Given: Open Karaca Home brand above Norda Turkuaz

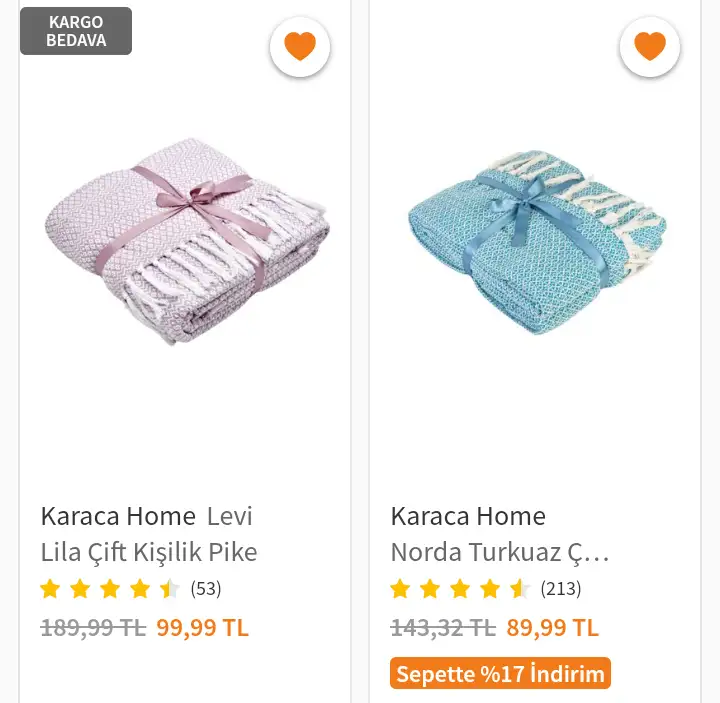Looking at the screenshot, I should coord(468,517).
